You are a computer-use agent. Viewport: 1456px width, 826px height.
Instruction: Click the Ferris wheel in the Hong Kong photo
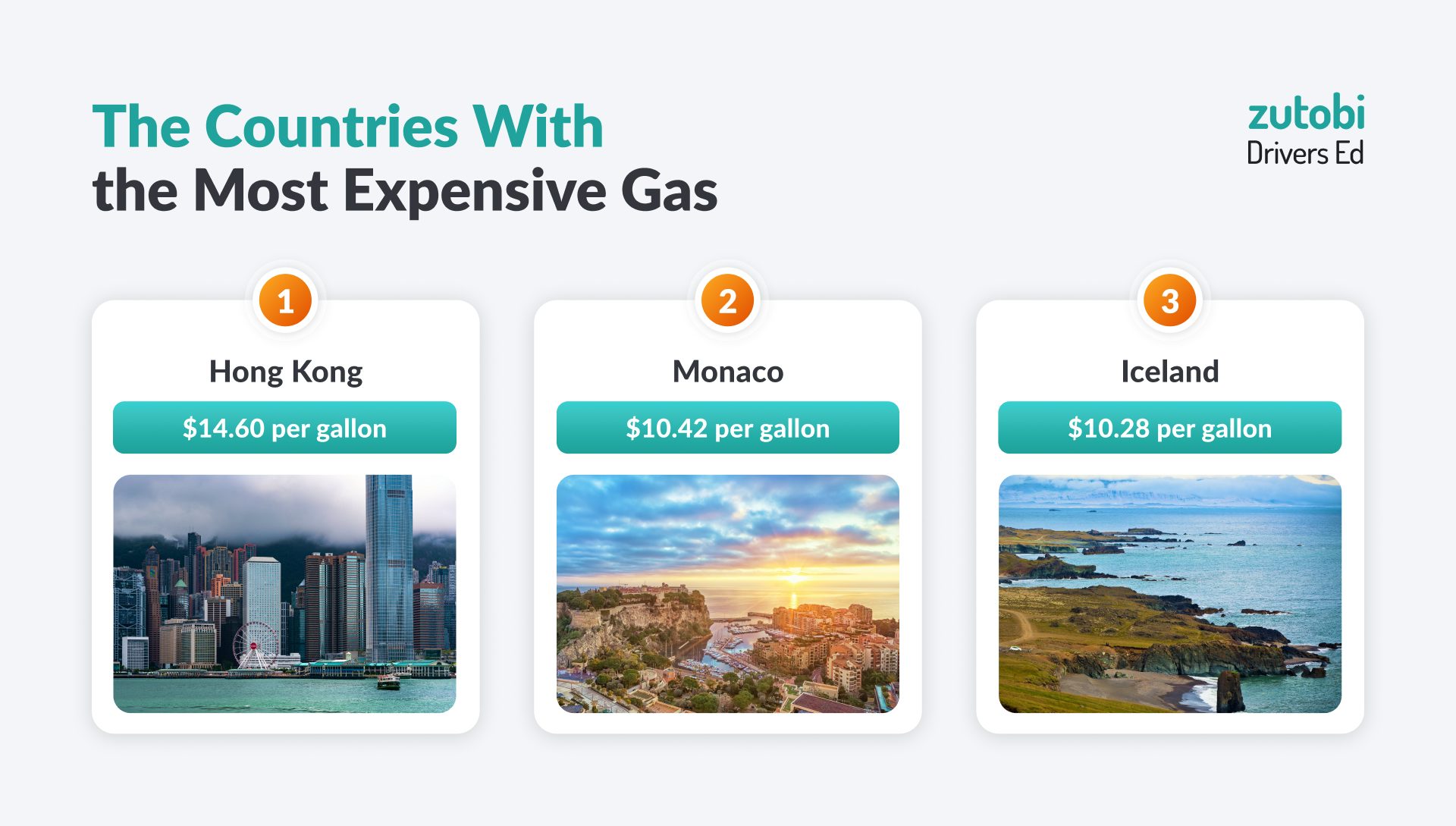coord(256,645)
